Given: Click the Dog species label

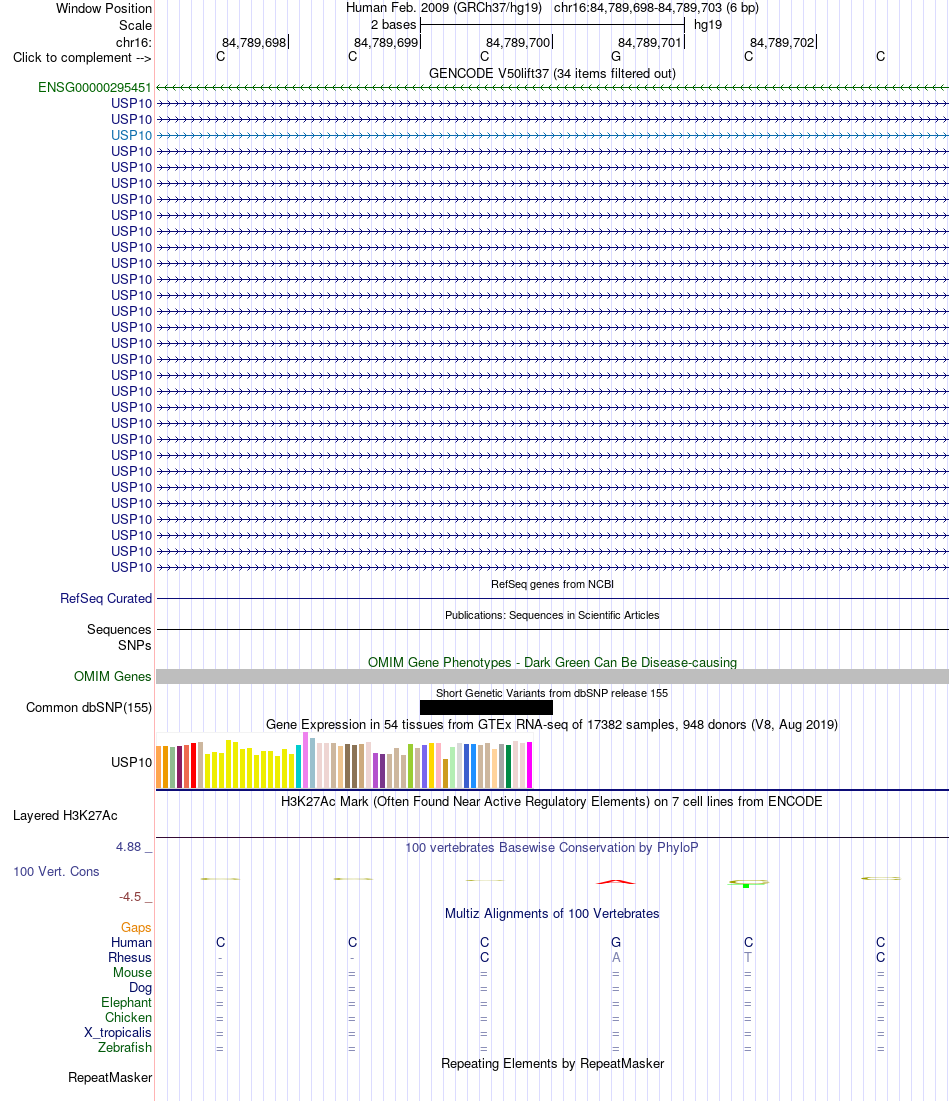Looking at the screenshot, I should tap(140, 987).
